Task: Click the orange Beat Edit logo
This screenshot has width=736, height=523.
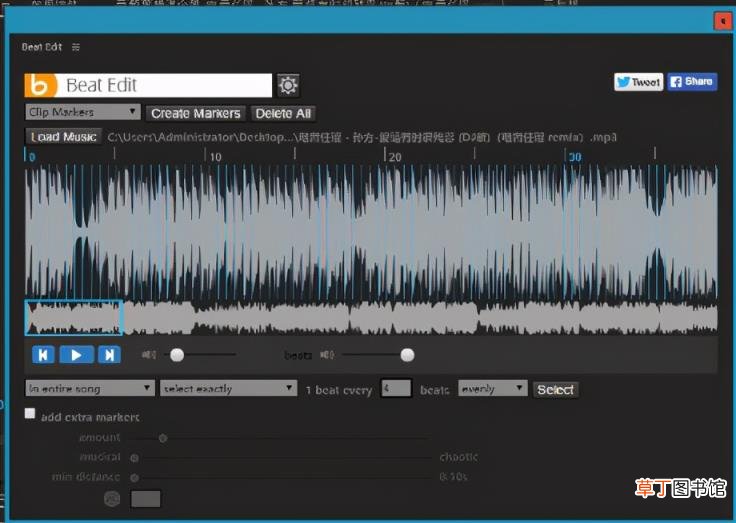Action: [41, 85]
